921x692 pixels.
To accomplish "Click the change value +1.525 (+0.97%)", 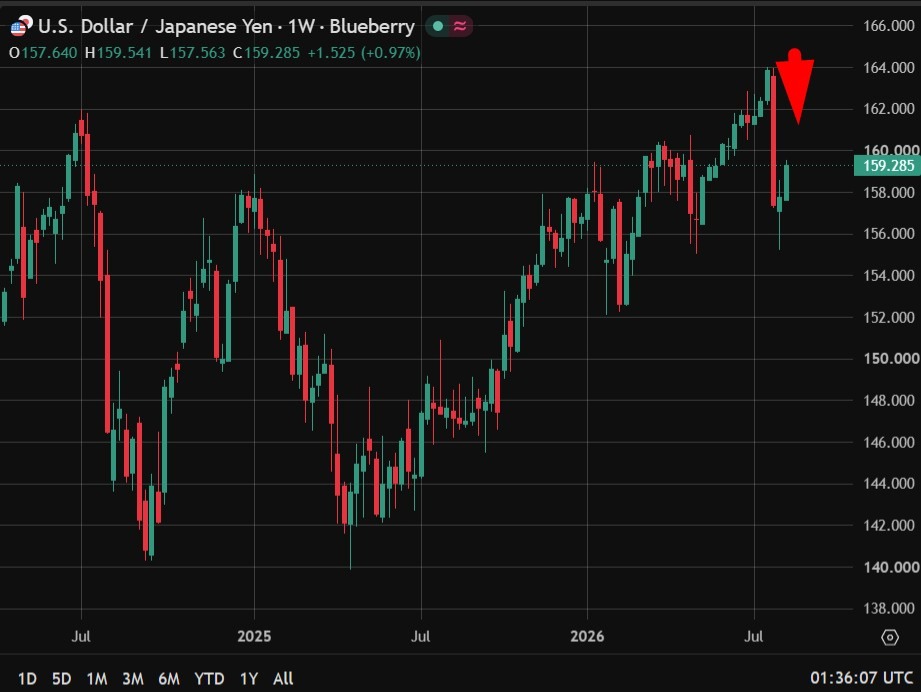I will 364,53.
